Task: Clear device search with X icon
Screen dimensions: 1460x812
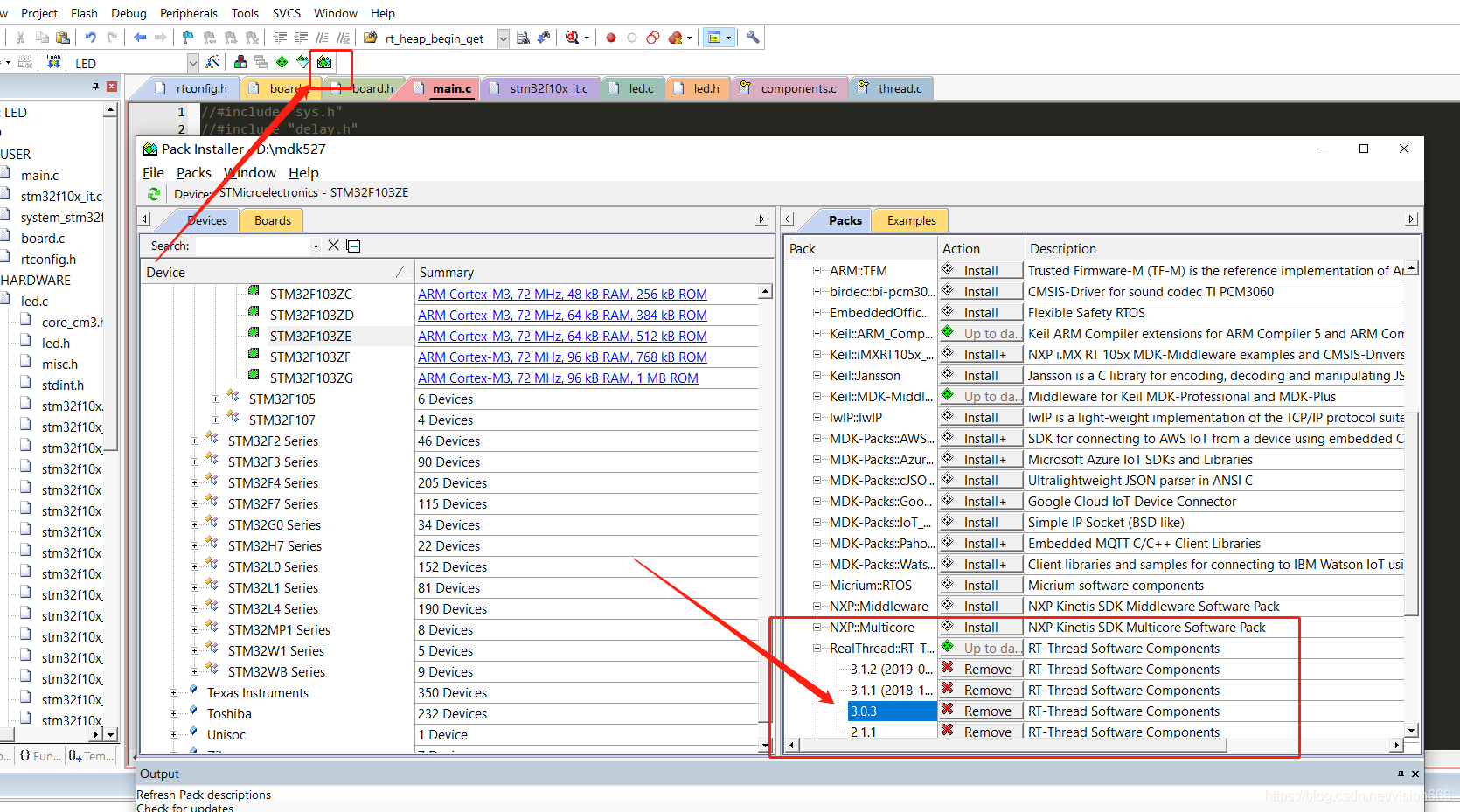Action: pyautogui.click(x=333, y=246)
